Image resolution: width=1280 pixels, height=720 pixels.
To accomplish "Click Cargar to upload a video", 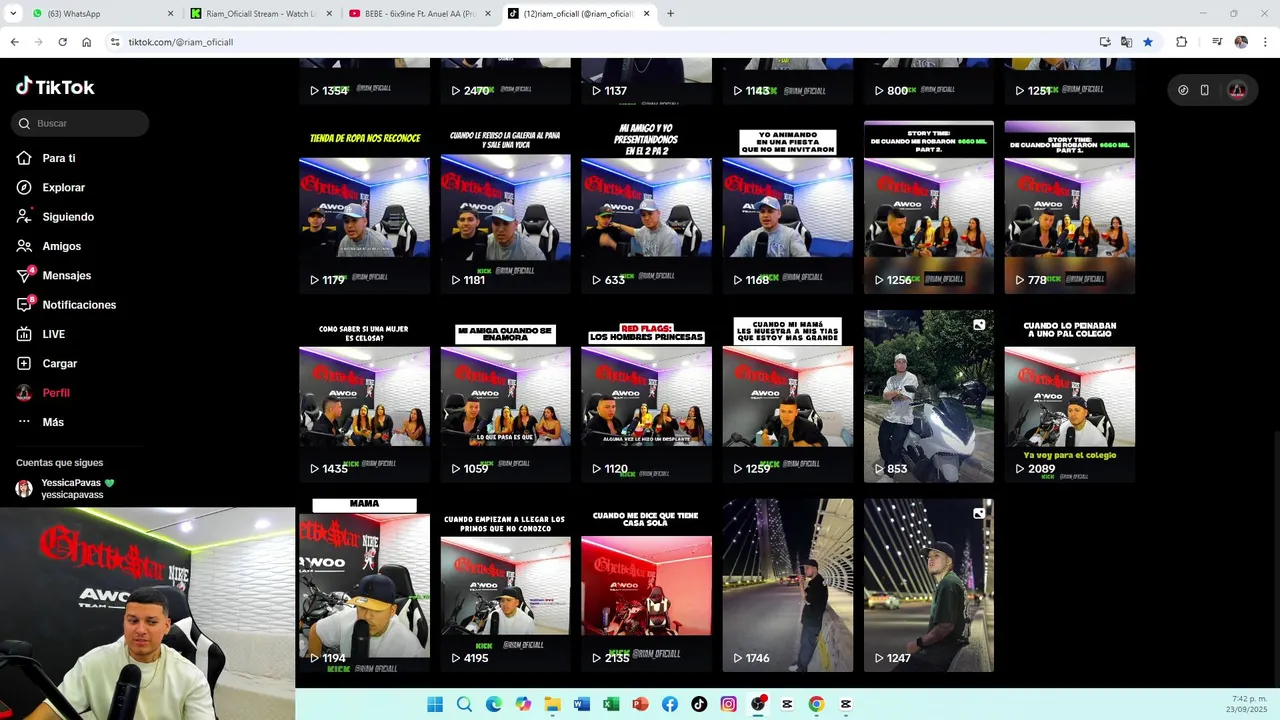I will 59,363.
